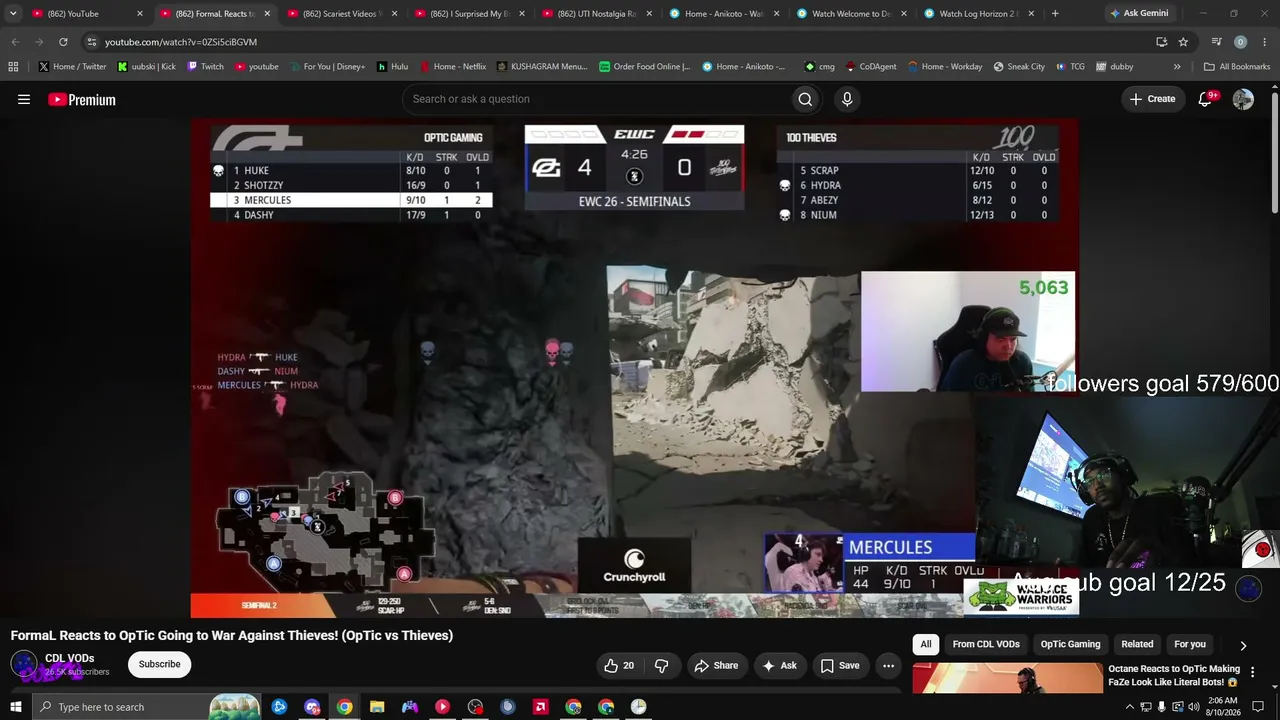
Task: Open the Windows Start menu
Action: (x=15, y=707)
